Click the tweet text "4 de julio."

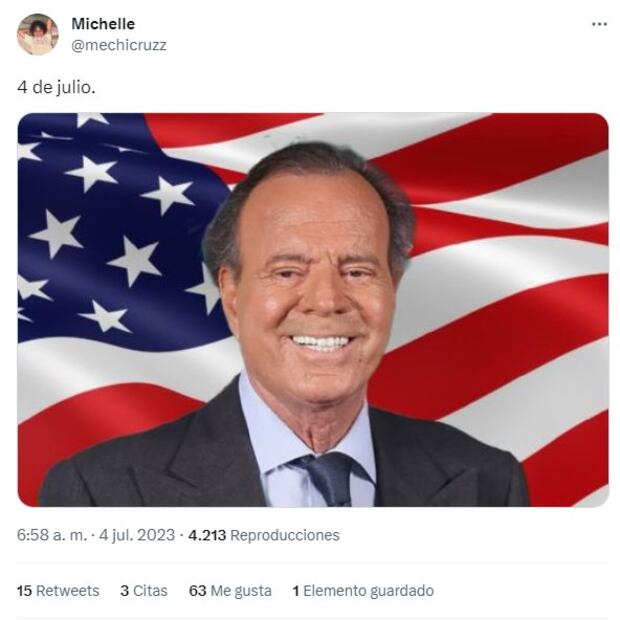coord(56,87)
